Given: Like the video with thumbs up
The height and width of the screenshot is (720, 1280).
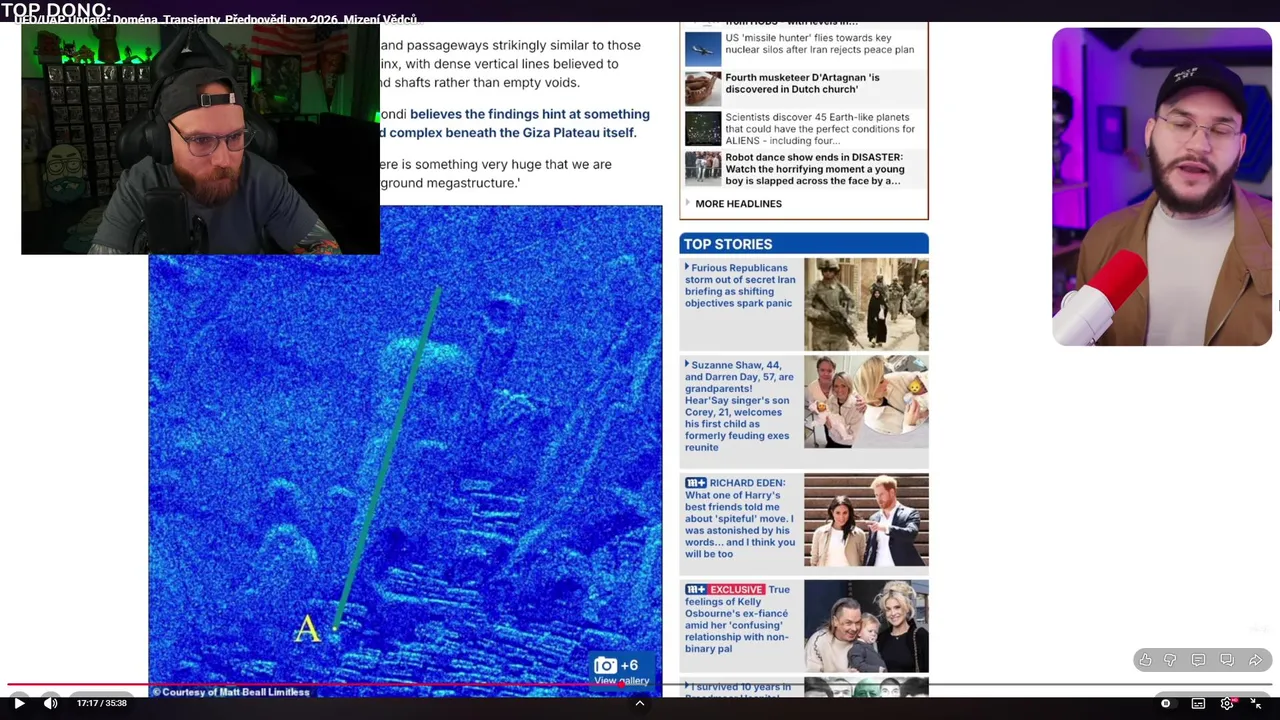Looking at the screenshot, I should click(x=1145, y=660).
